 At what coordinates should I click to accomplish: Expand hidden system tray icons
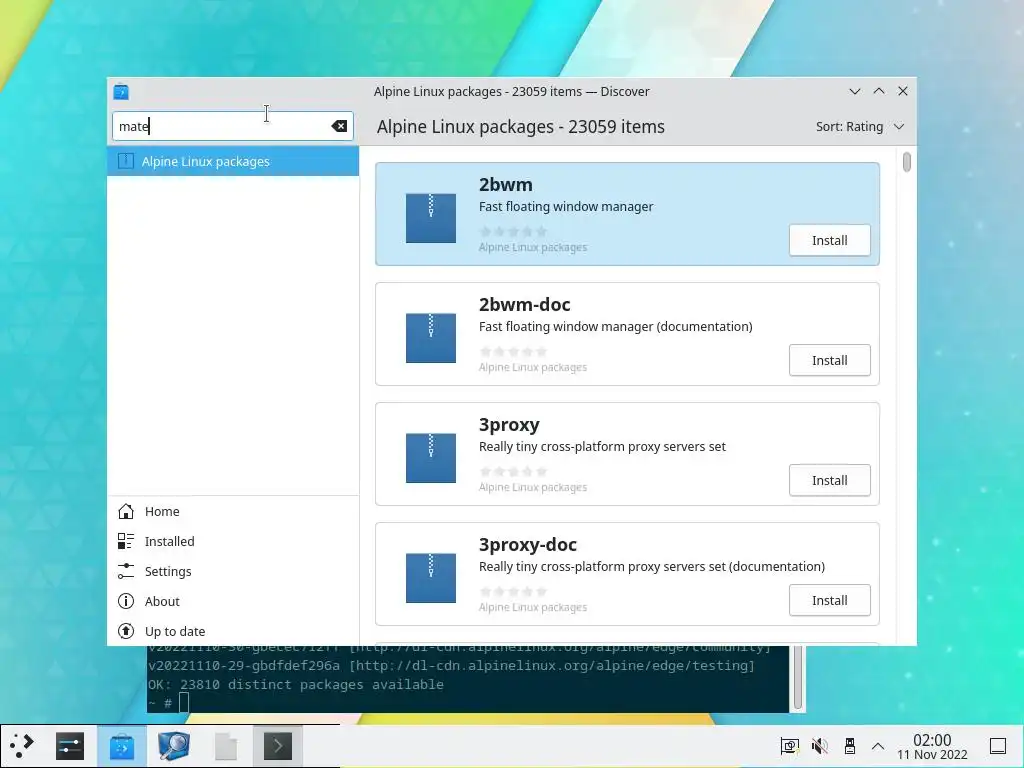point(878,746)
